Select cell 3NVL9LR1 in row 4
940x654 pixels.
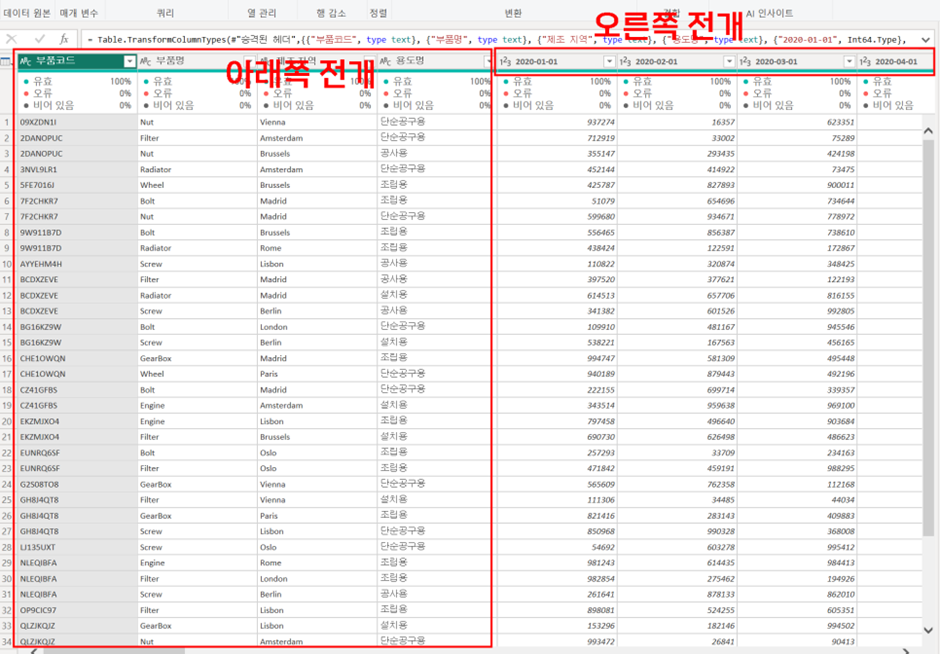click(77, 170)
